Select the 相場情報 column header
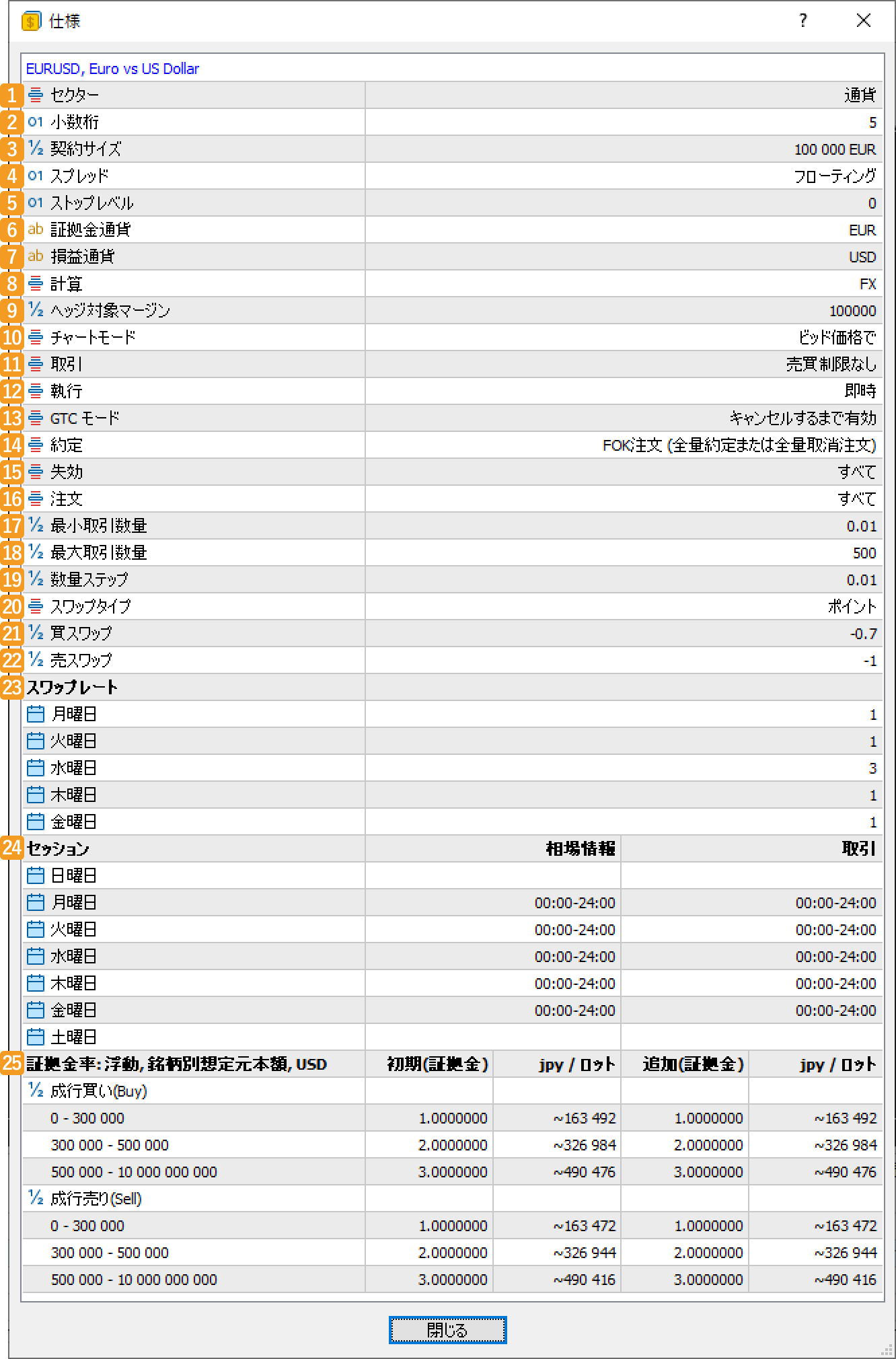 click(581, 848)
